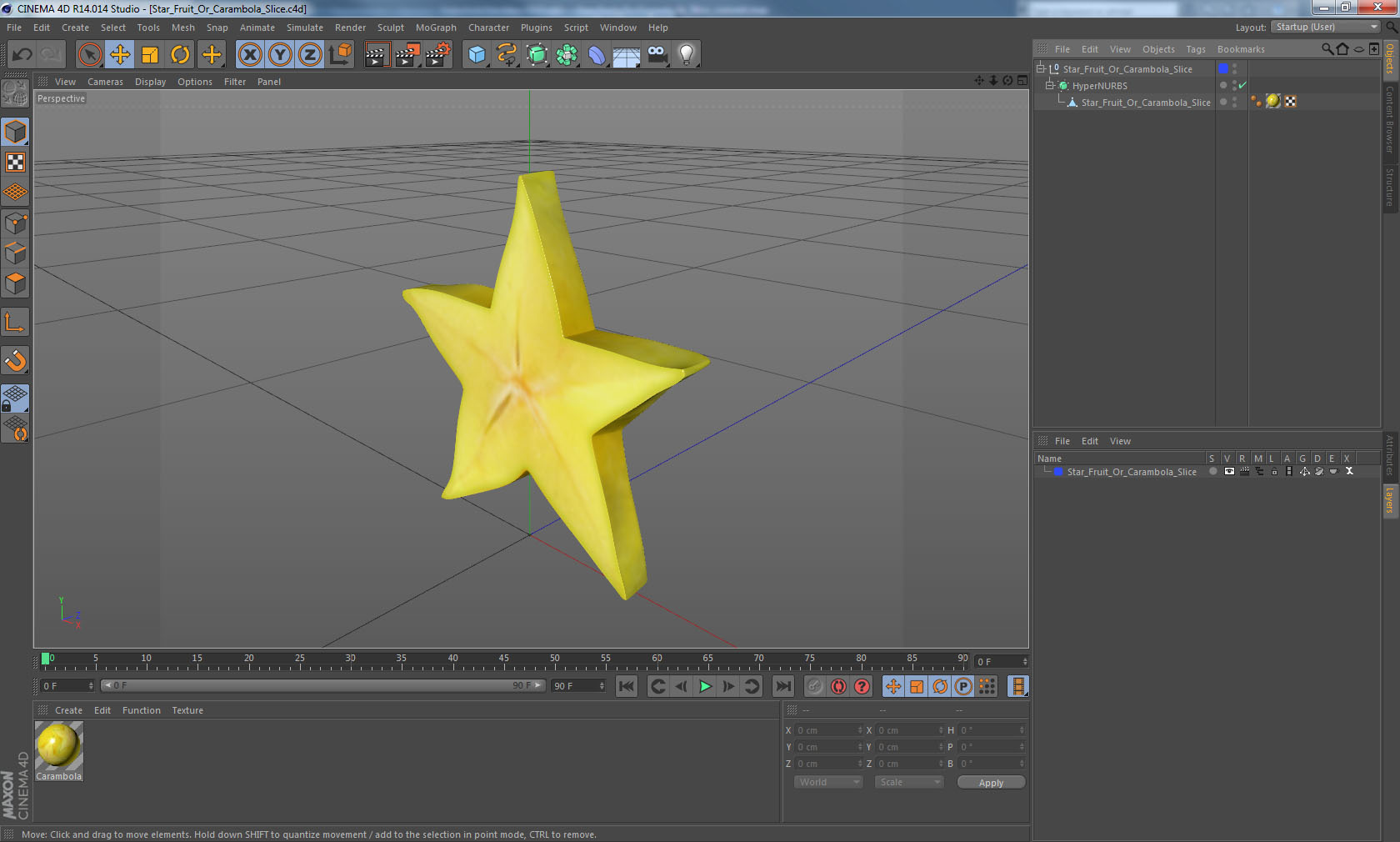Toggle autokeying button
The height and width of the screenshot is (842, 1400).
(x=838, y=686)
